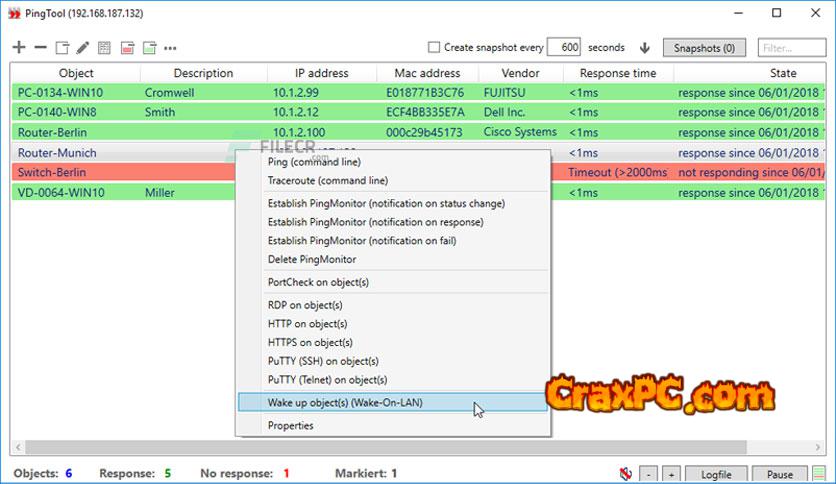Click the snapshot interval seconds field
This screenshot has height=484, width=836.
[565, 47]
